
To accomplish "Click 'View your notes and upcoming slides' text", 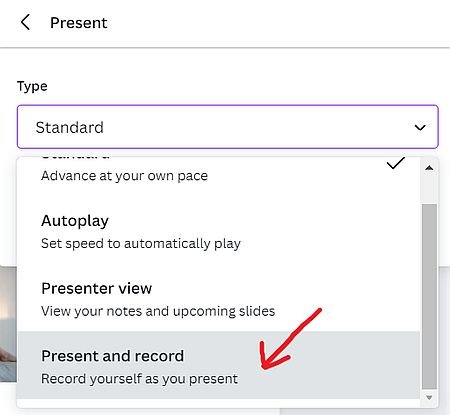I will (158, 311).
